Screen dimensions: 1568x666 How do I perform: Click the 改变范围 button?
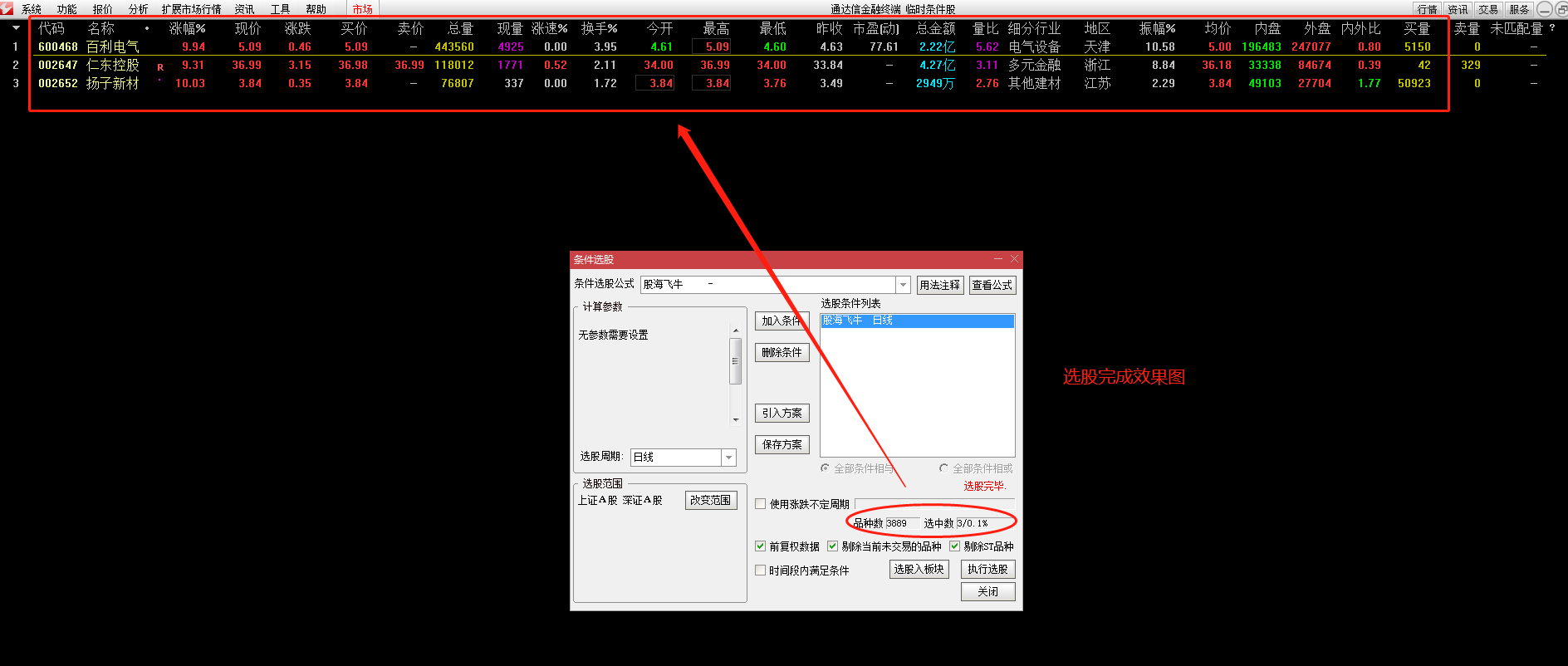(711, 500)
